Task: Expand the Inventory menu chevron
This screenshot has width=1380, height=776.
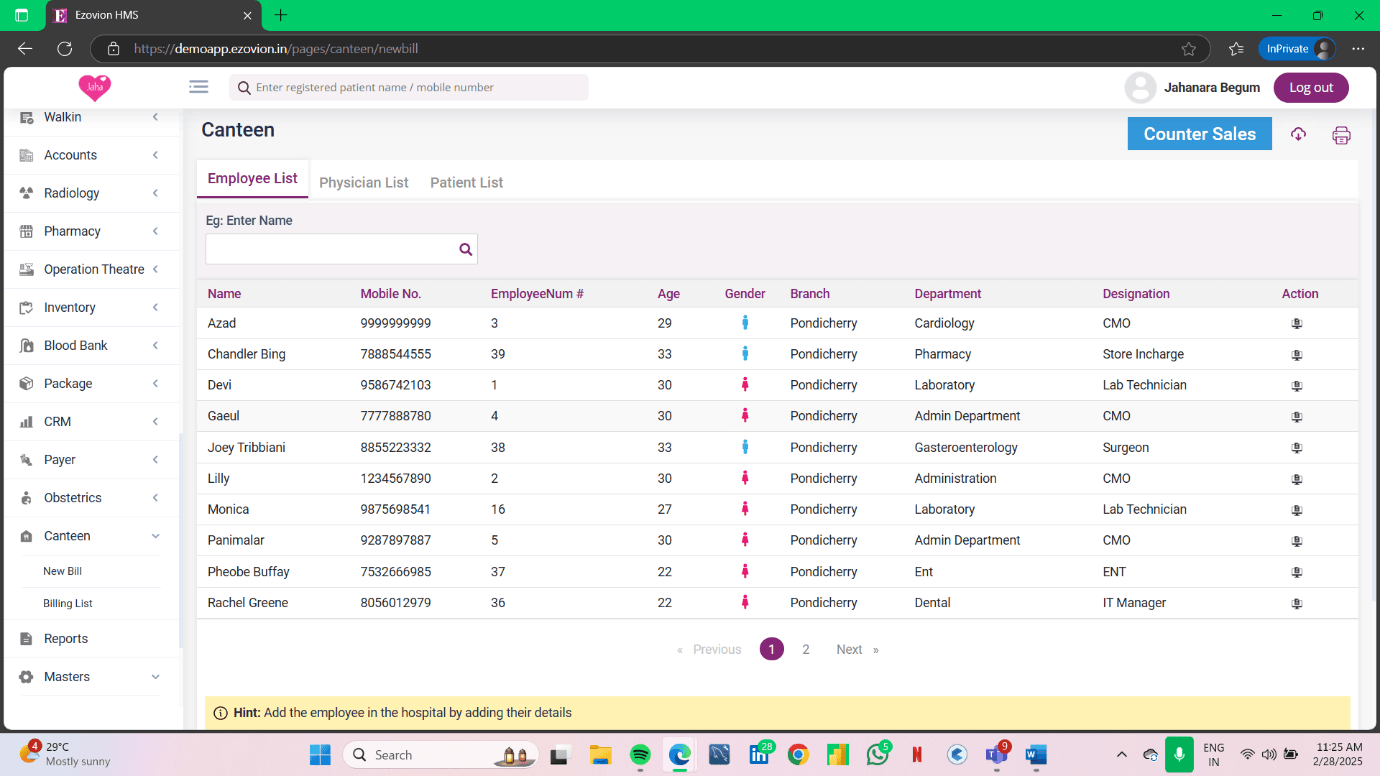Action: [155, 308]
